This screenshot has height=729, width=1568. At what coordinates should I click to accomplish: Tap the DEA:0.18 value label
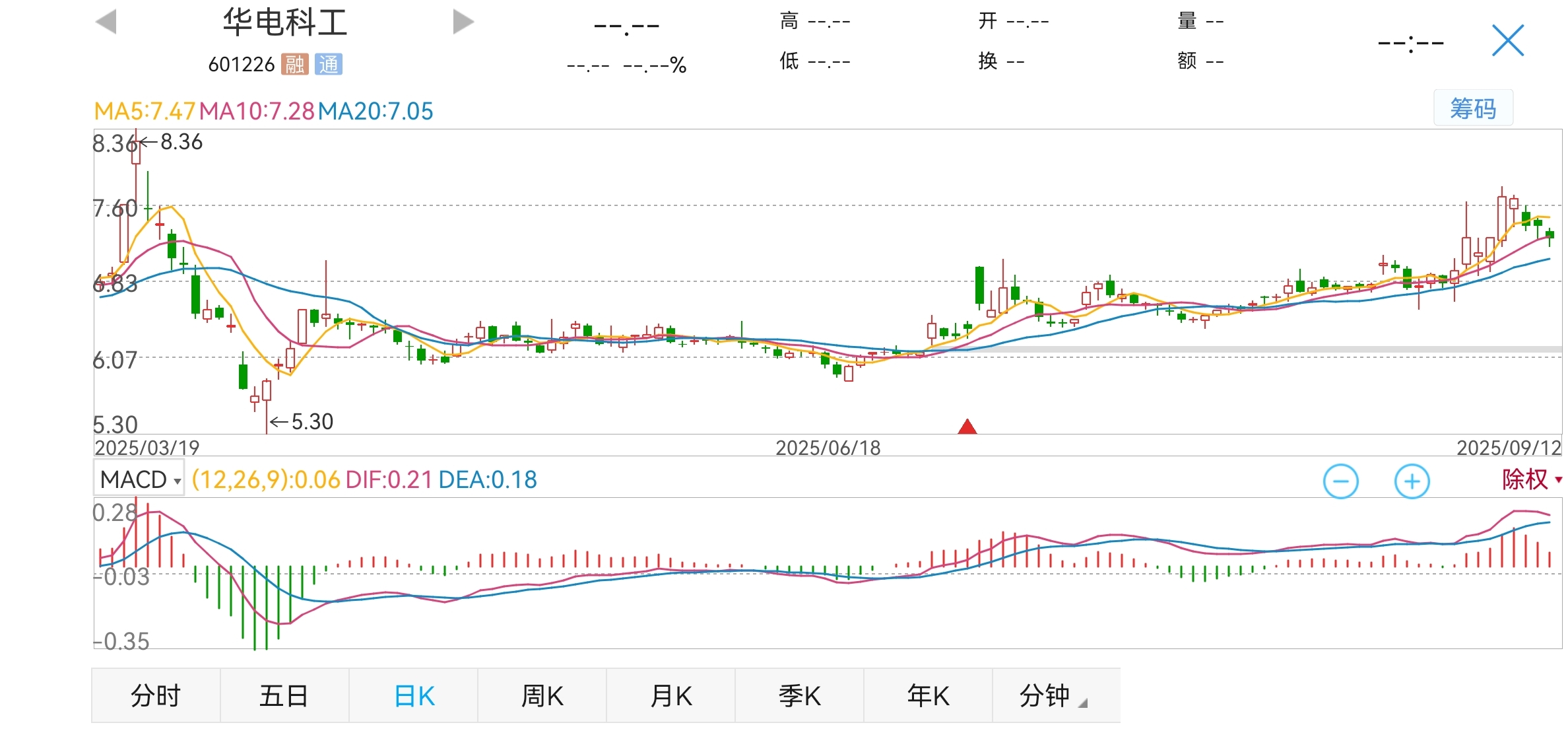(x=488, y=479)
